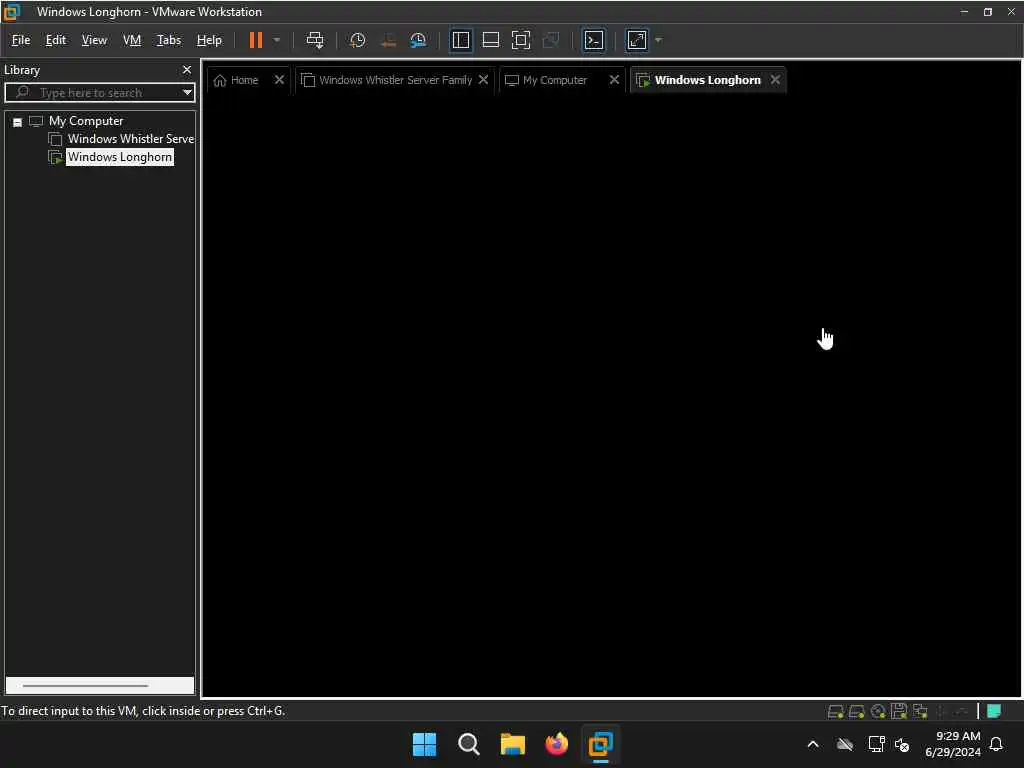
Task: Select Windows Longhorn in library tree
Action: coord(120,157)
